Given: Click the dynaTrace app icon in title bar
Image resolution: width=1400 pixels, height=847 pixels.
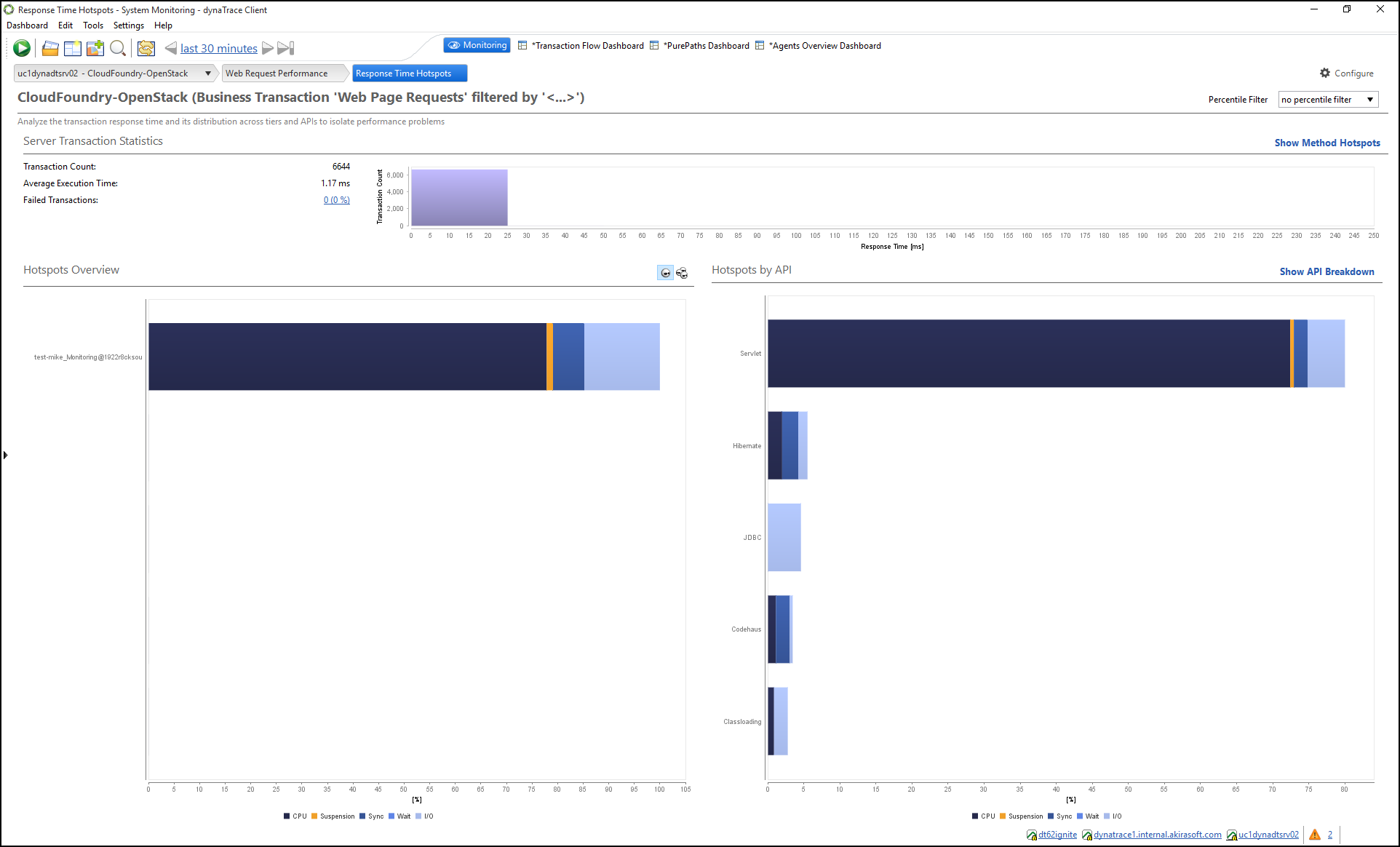Looking at the screenshot, I should click(9, 9).
